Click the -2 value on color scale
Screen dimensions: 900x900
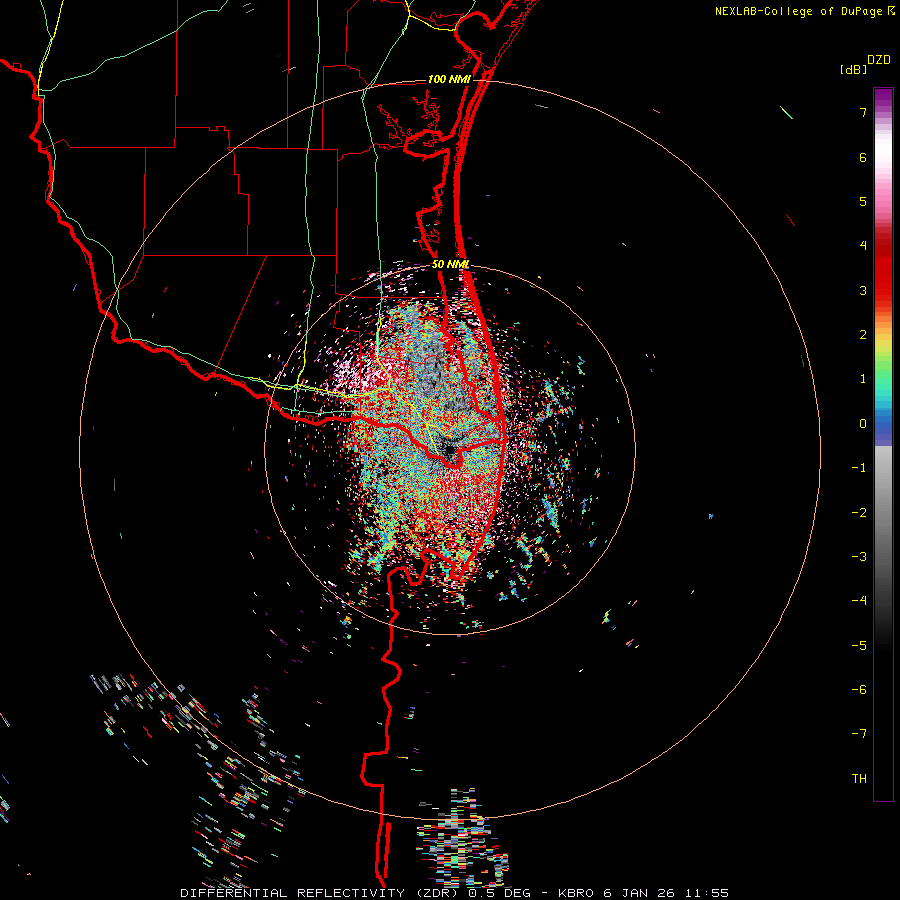pos(859,513)
